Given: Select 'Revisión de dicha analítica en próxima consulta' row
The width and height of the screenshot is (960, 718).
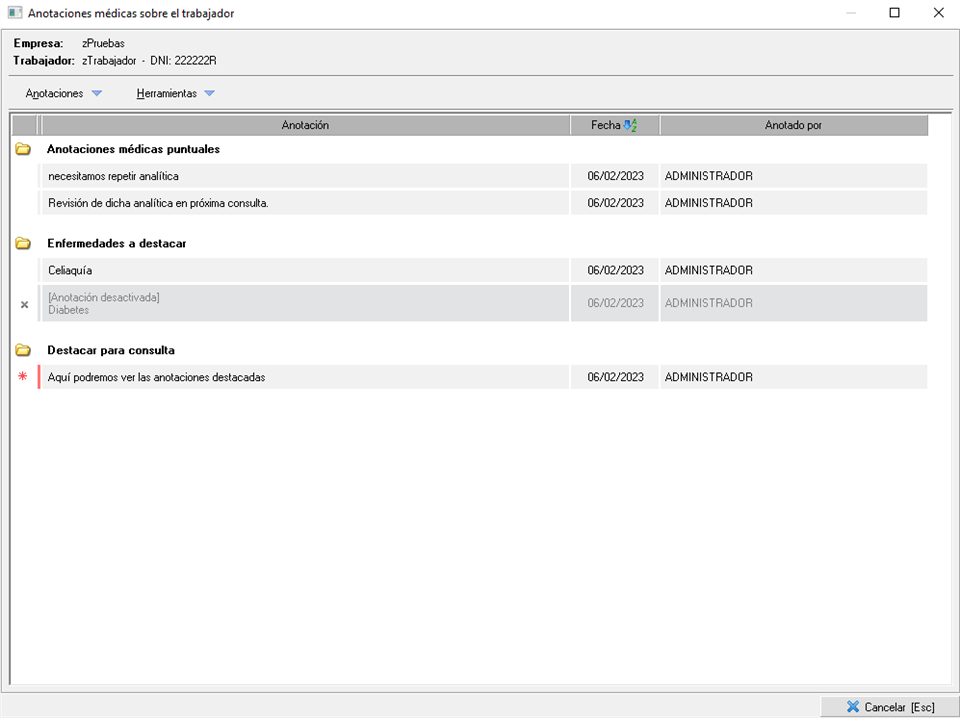Looking at the screenshot, I should [x=304, y=203].
